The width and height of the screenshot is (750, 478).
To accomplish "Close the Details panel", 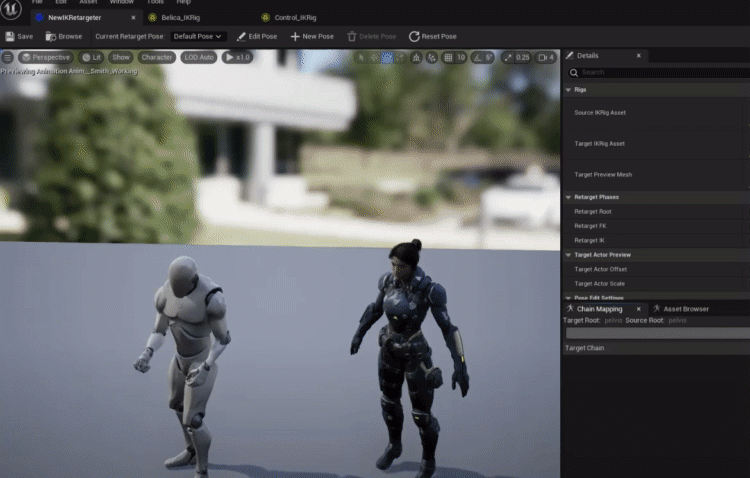I will 639,56.
